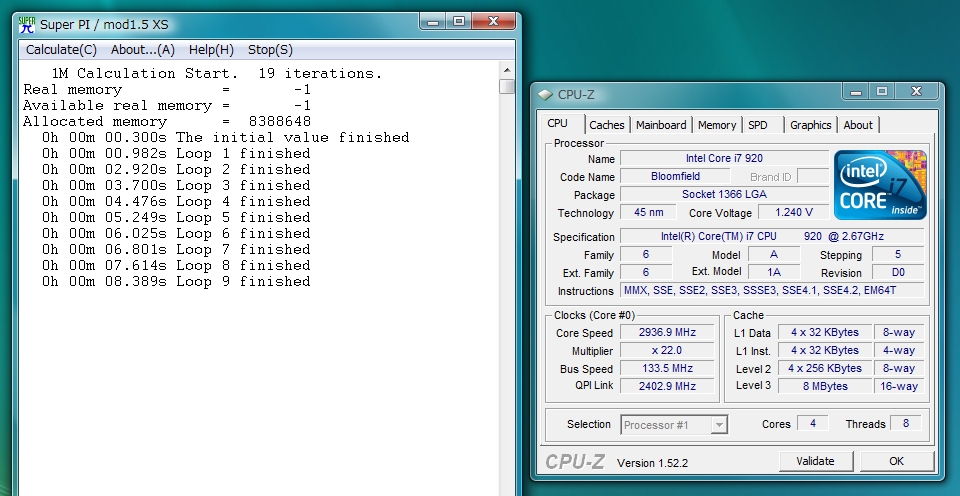The image size is (960, 496).
Task: Minimize the CPU-Z window
Action: tap(851, 92)
